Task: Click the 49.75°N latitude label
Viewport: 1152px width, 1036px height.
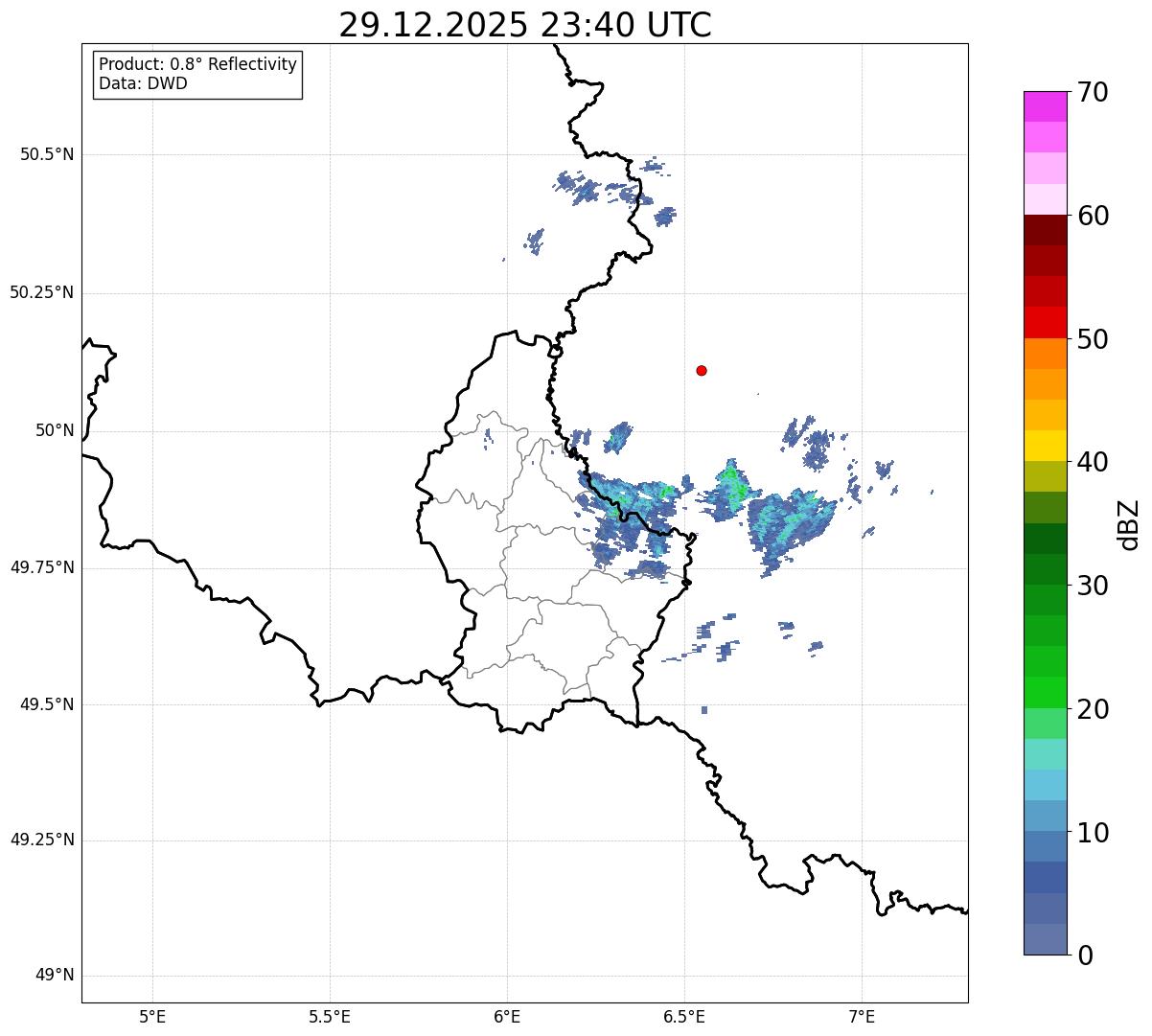Action: (x=42, y=567)
